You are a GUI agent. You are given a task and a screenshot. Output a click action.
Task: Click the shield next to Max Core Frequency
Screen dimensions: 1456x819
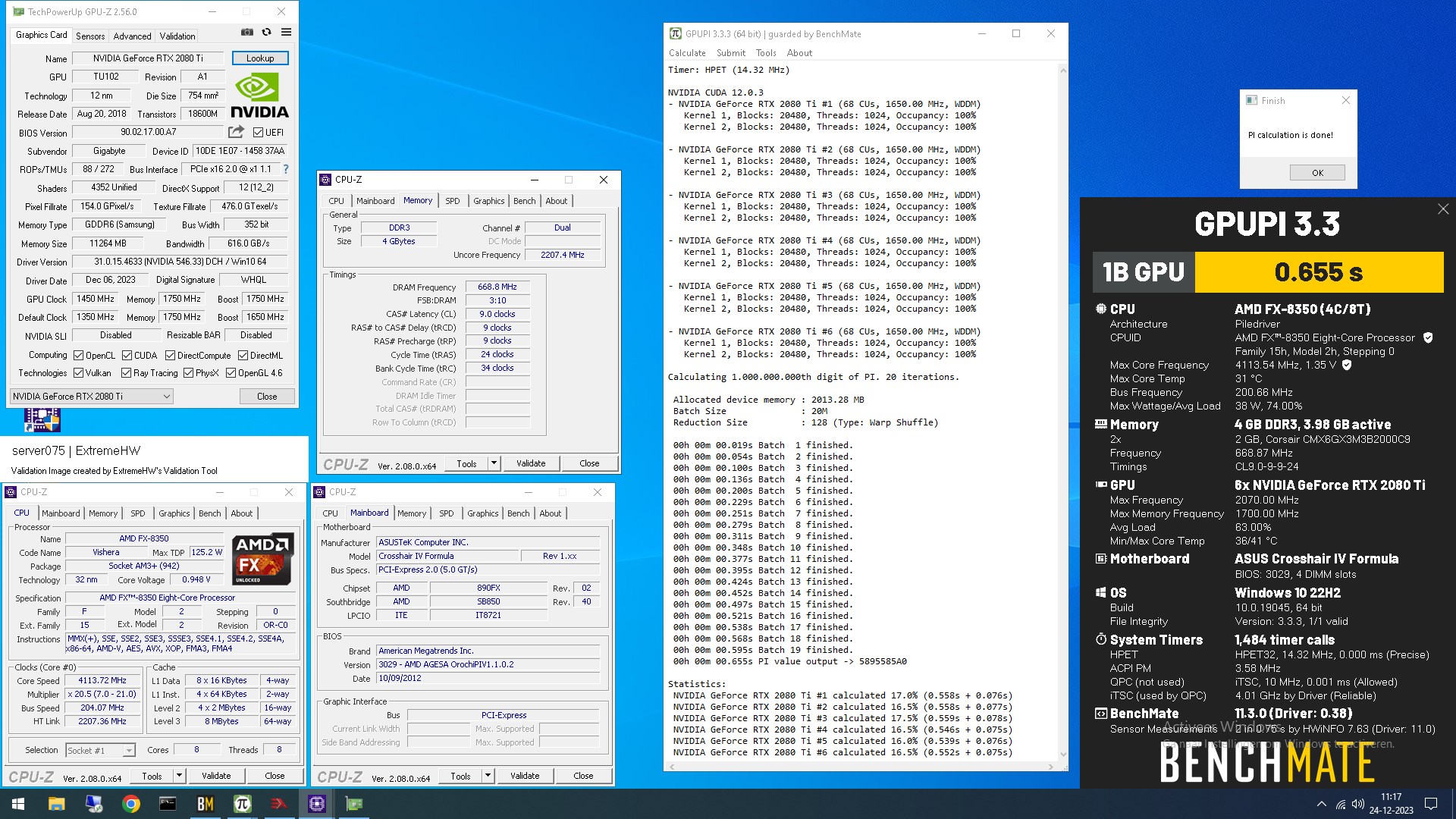(1347, 365)
